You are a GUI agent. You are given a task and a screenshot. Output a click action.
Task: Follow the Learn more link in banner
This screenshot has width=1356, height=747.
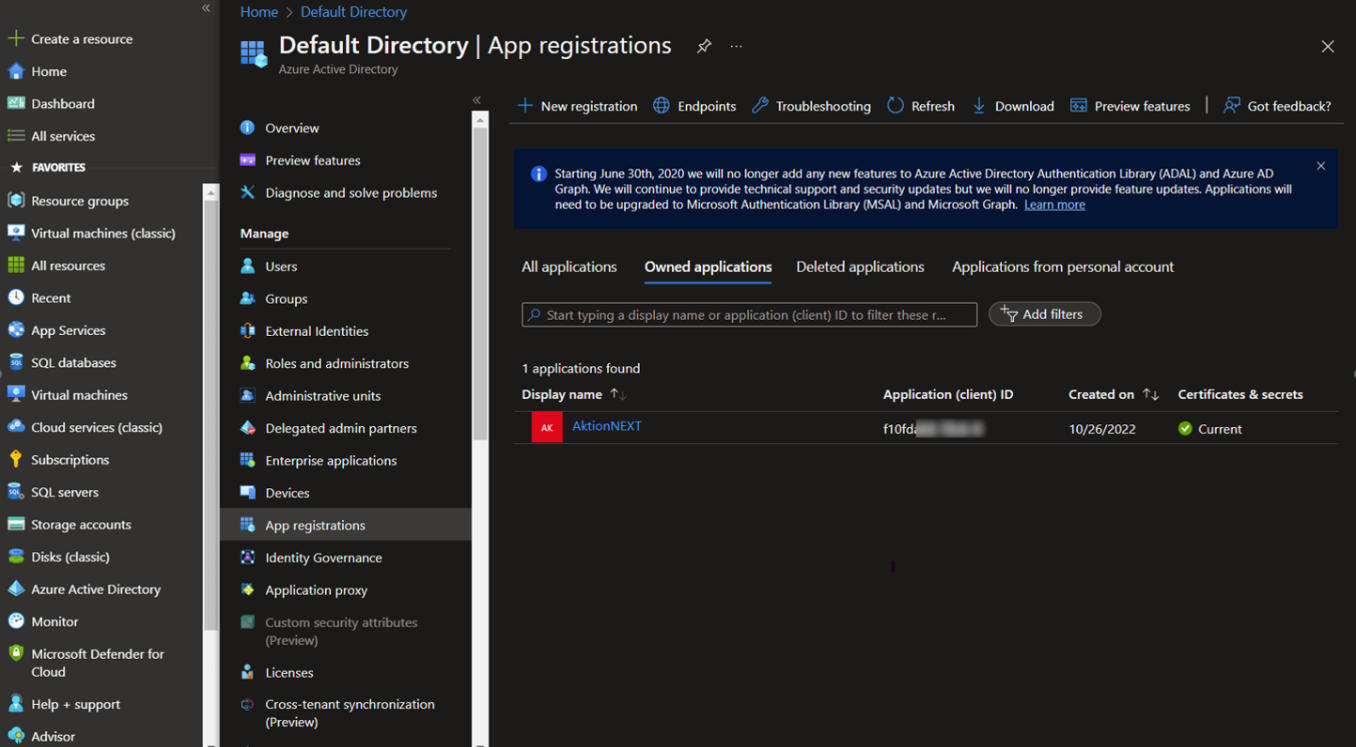(1054, 204)
